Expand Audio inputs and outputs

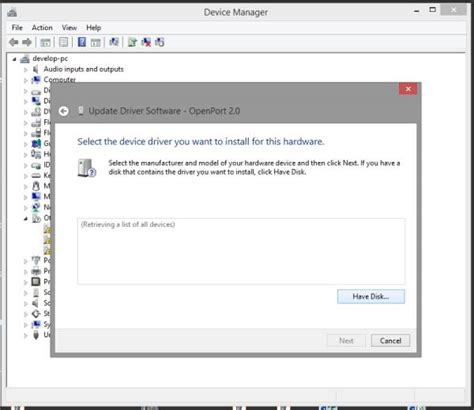pyautogui.click(x=25, y=70)
